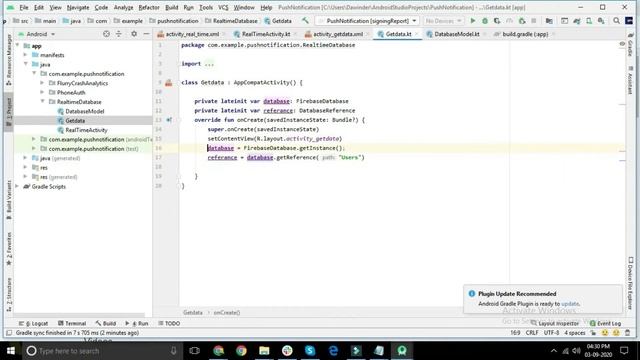Toggle the Project tool window tab

click(x=9, y=112)
